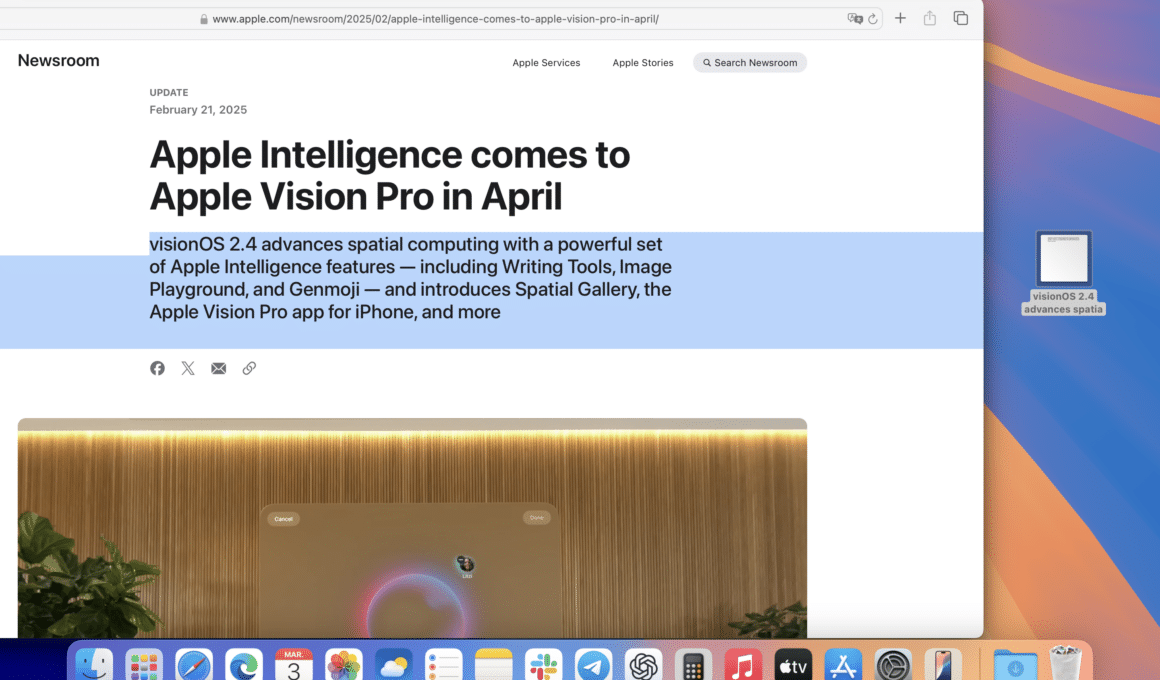Open Weather from the dock
The height and width of the screenshot is (680, 1160).
[394, 665]
